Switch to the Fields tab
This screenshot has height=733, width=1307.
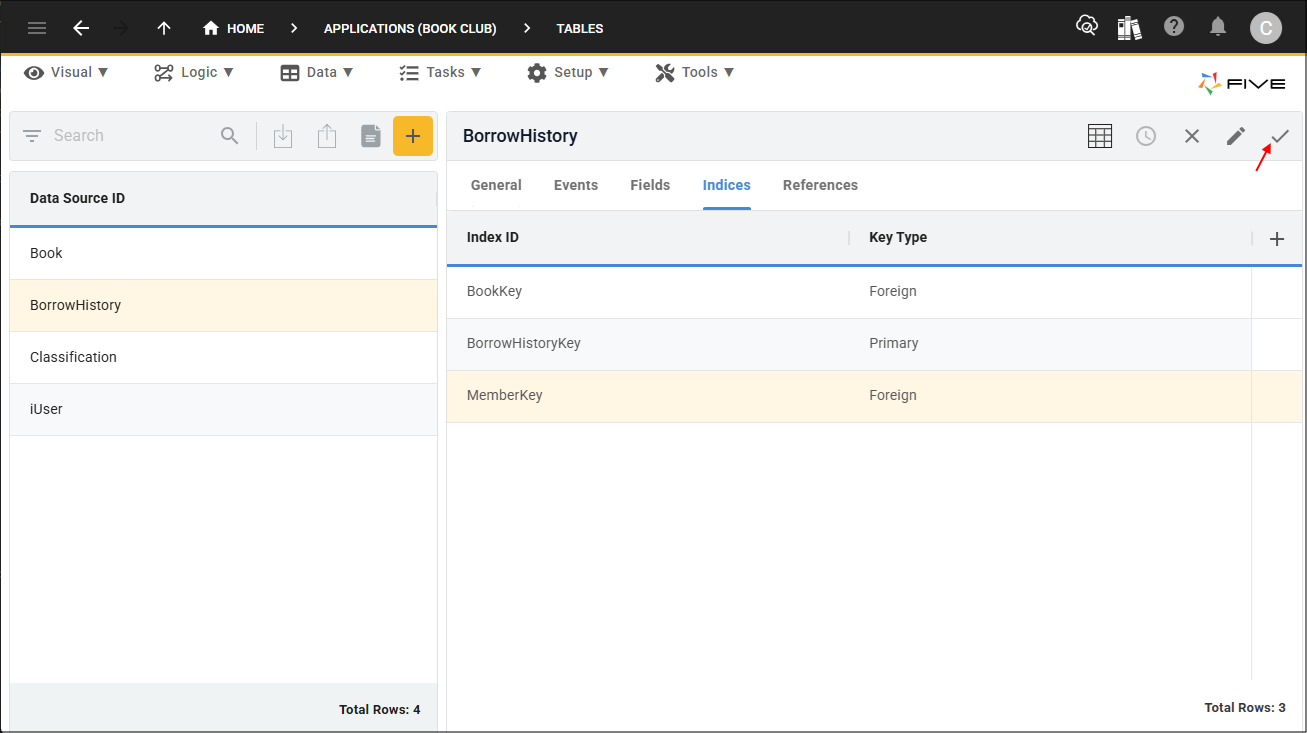[x=650, y=185]
